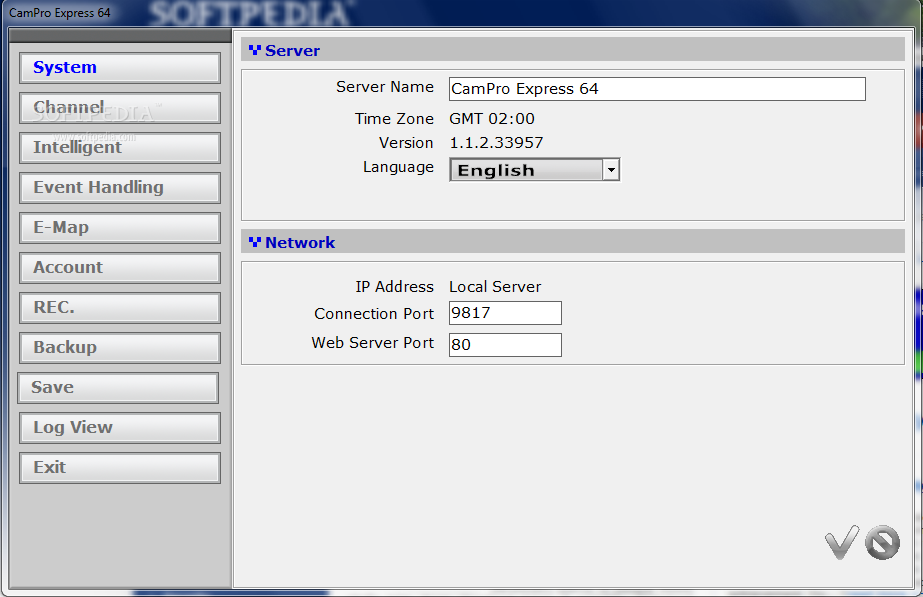Switch to the E-Map page
Screen dimensions: 923x597
(x=120, y=228)
